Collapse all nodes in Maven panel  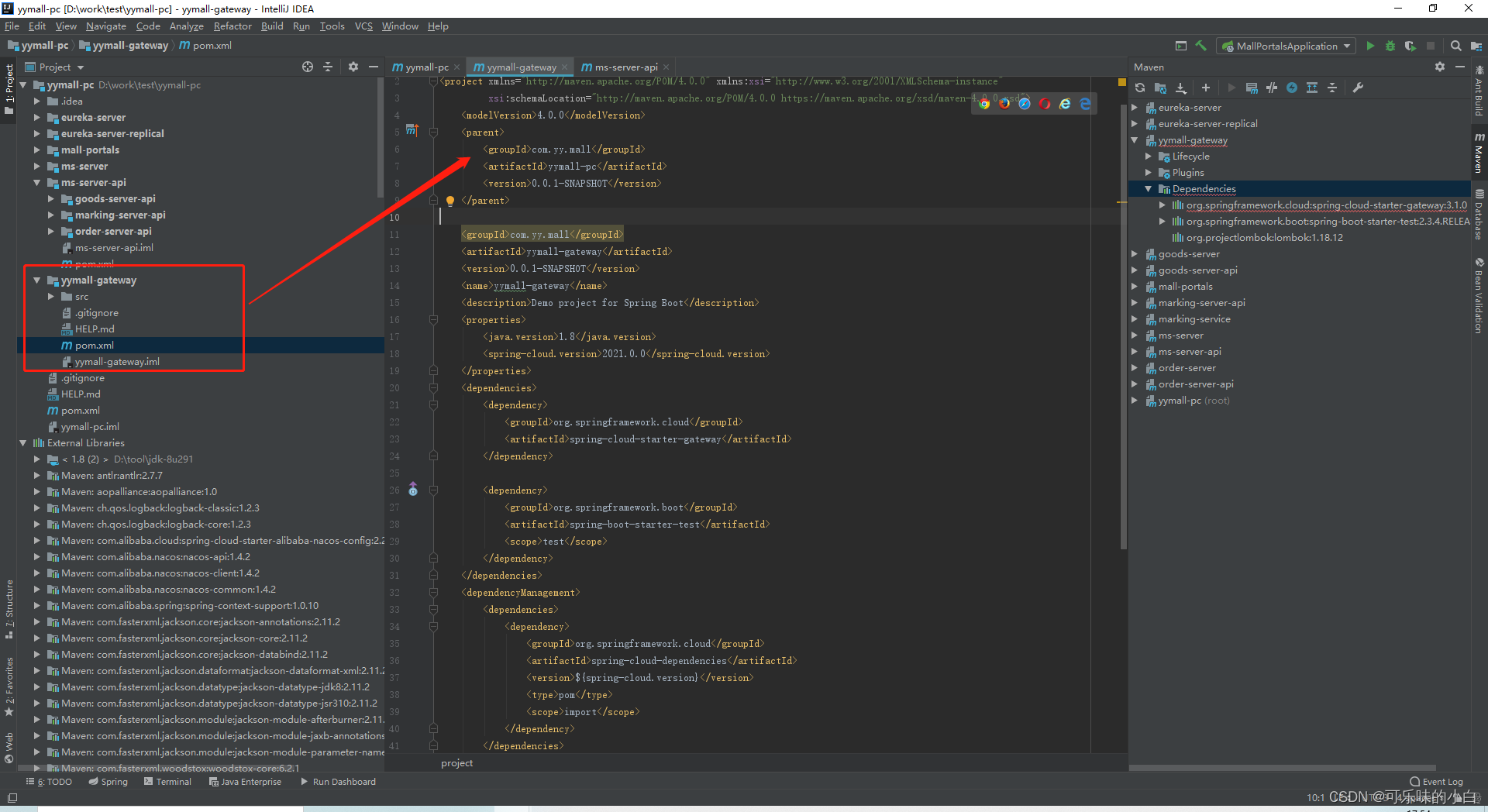[1332, 88]
